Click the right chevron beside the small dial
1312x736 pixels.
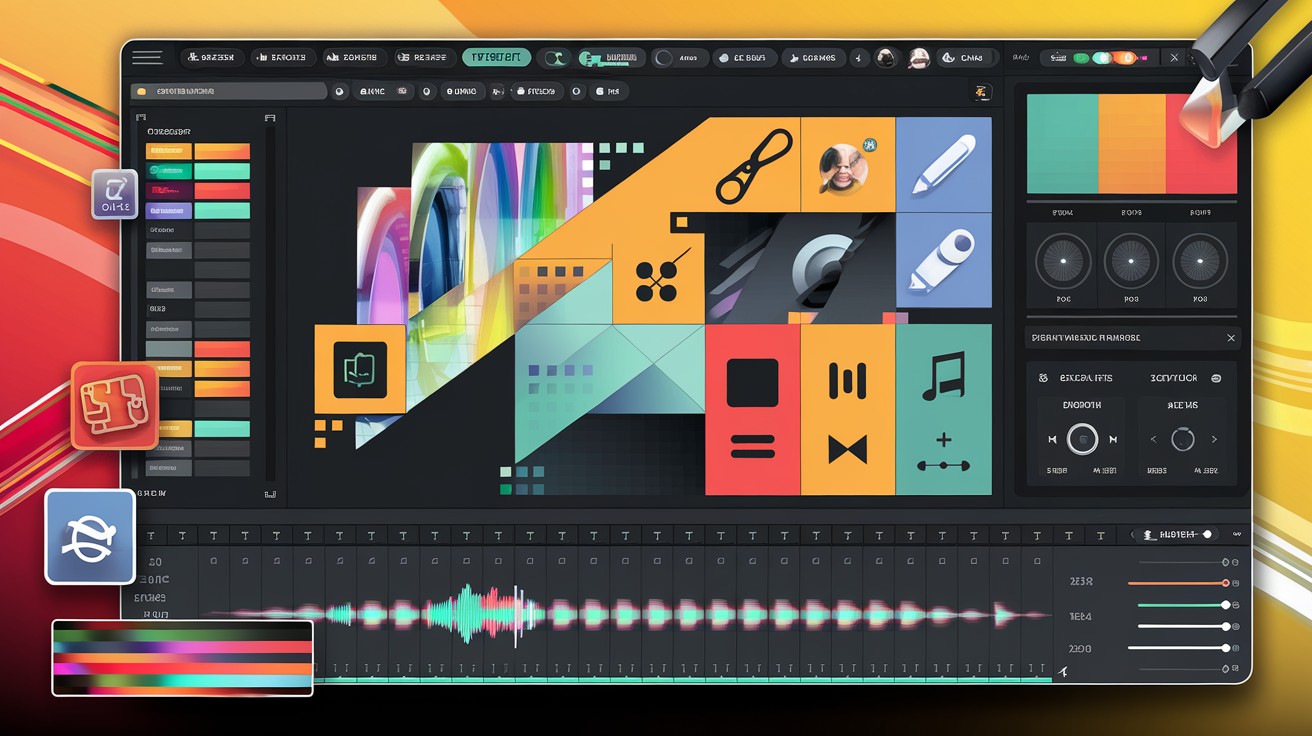[1214, 439]
